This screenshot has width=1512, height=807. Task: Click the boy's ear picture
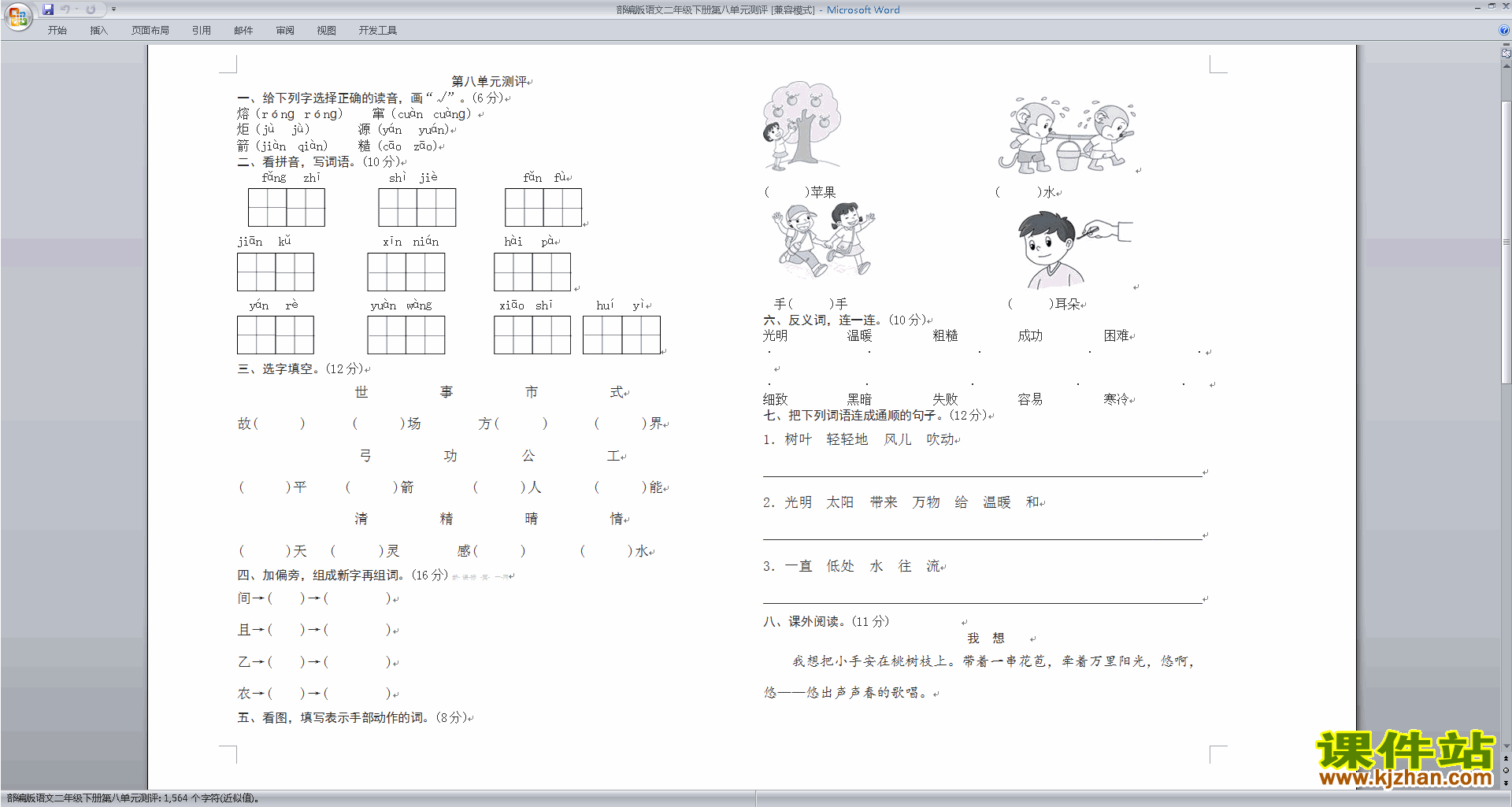click(x=1074, y=250)
